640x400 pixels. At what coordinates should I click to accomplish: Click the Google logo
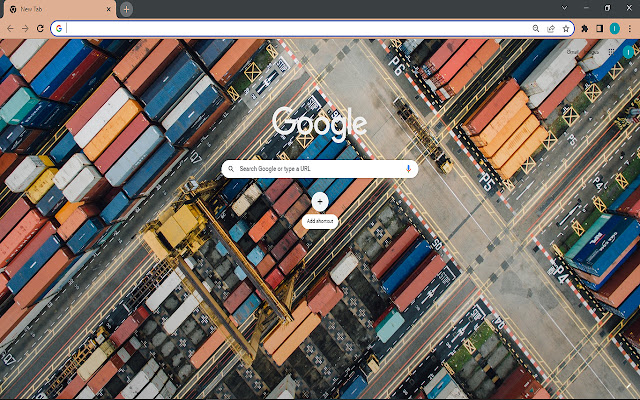[x=320, y=124]
